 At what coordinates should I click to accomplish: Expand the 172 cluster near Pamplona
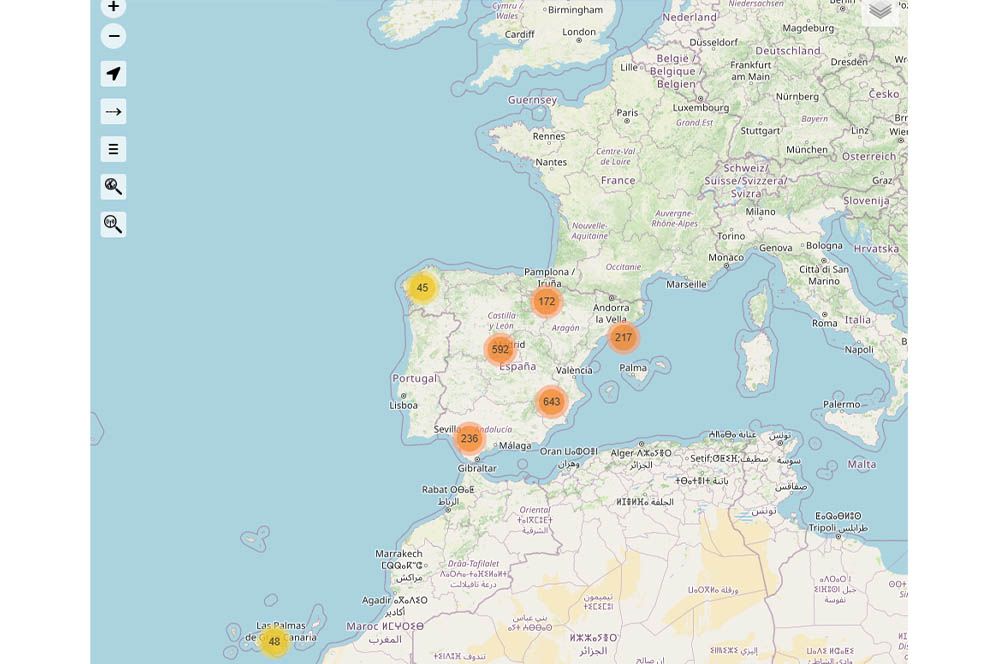point(547,302)
